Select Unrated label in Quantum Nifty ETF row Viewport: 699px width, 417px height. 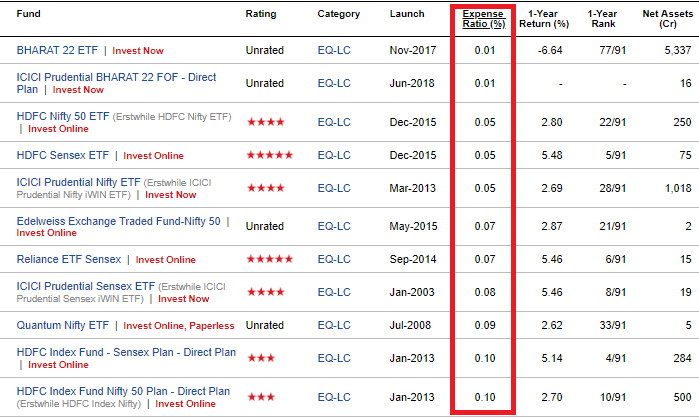[265, 326]
